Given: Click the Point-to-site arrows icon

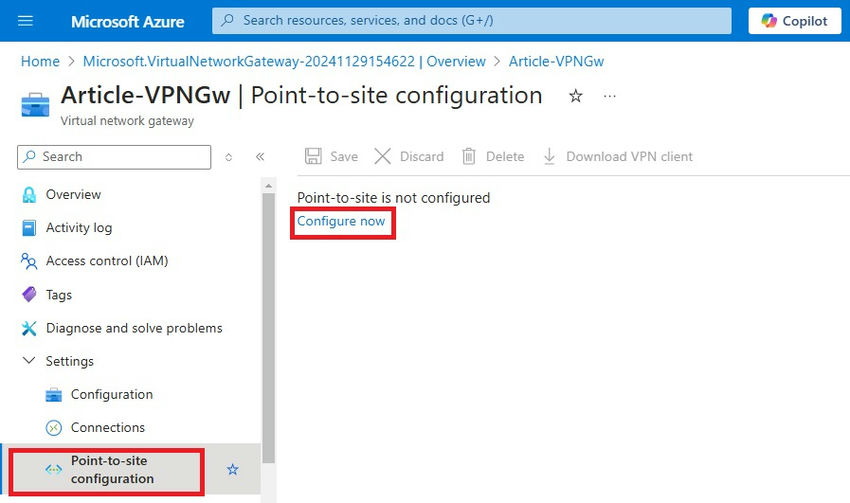Looking at the screenshot, I should click(x=54, y=469).
